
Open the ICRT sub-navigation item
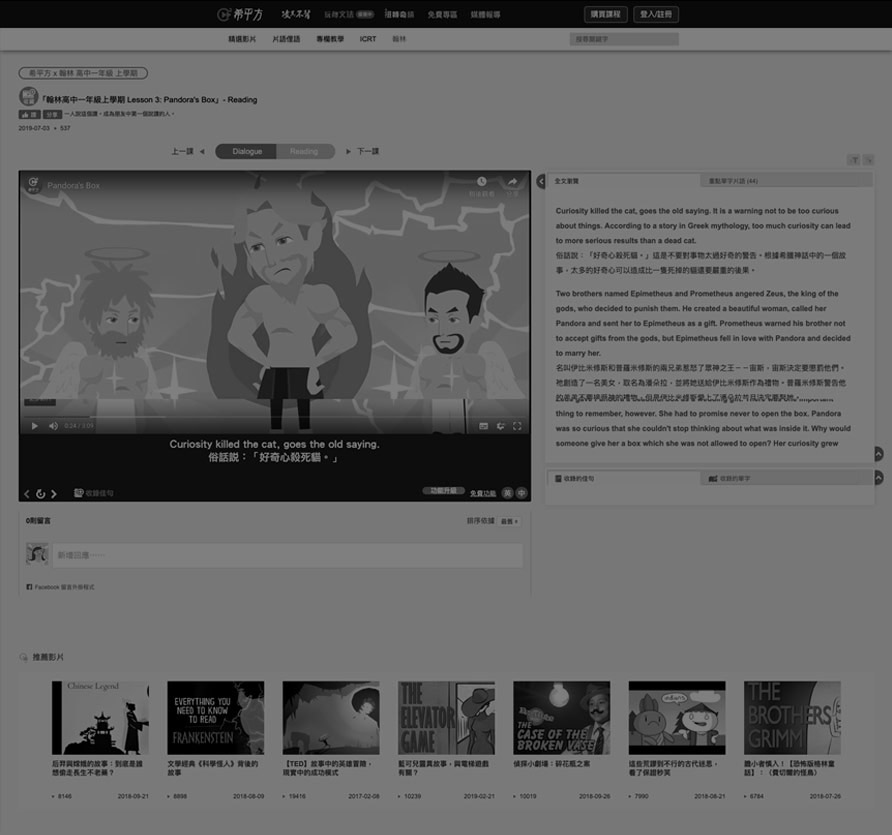(367, 39)
